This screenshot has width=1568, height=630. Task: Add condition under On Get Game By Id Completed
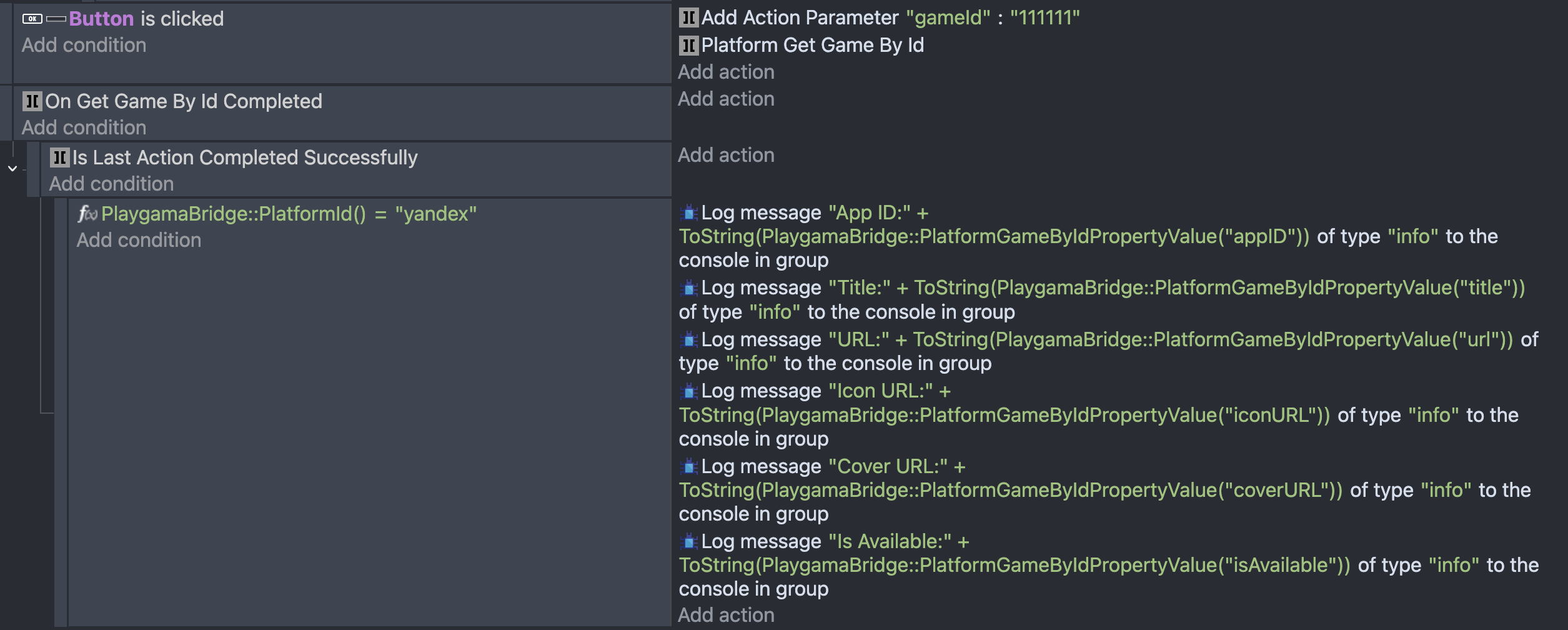pos(84,127)
